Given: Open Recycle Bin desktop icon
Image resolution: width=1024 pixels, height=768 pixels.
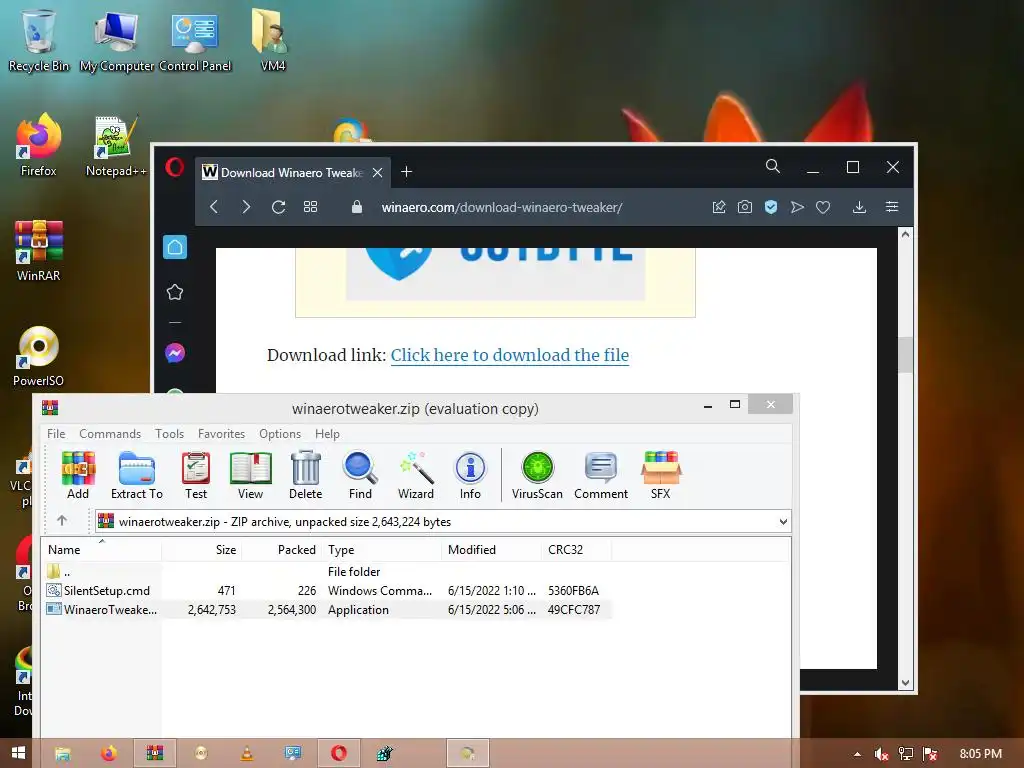Looking at the screenshot, I should [38, 39].
